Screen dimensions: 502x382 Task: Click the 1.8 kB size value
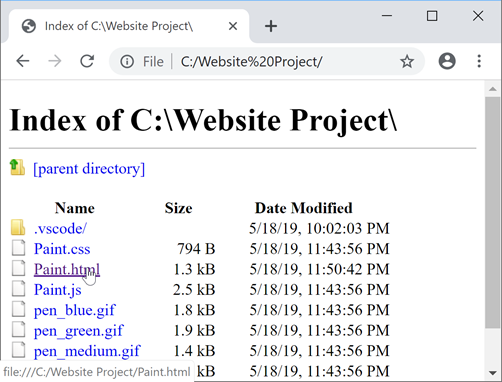coord(194,310)
